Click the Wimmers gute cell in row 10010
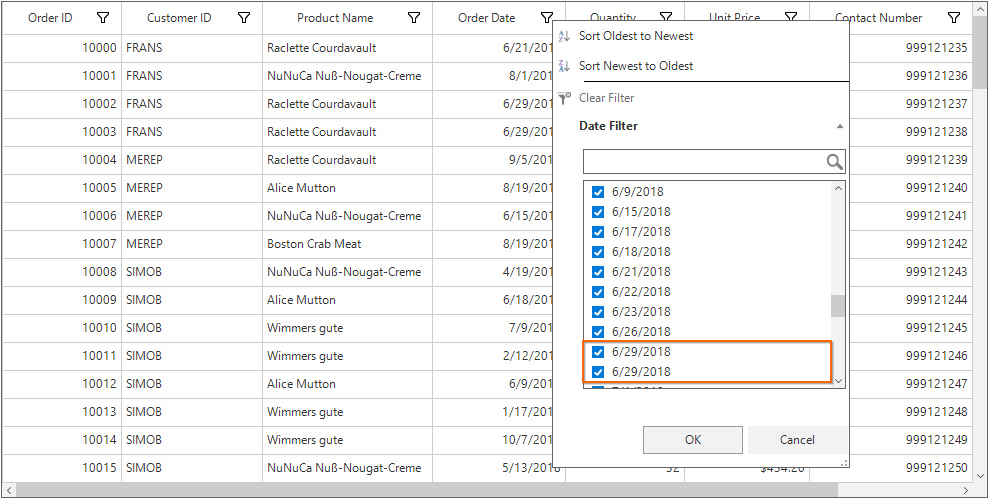 tap(348, 328)
